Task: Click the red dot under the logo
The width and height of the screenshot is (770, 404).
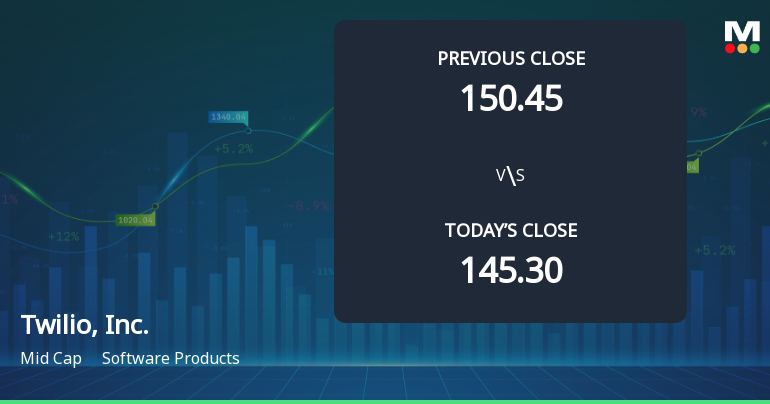Action: click(x=729, y=47)
